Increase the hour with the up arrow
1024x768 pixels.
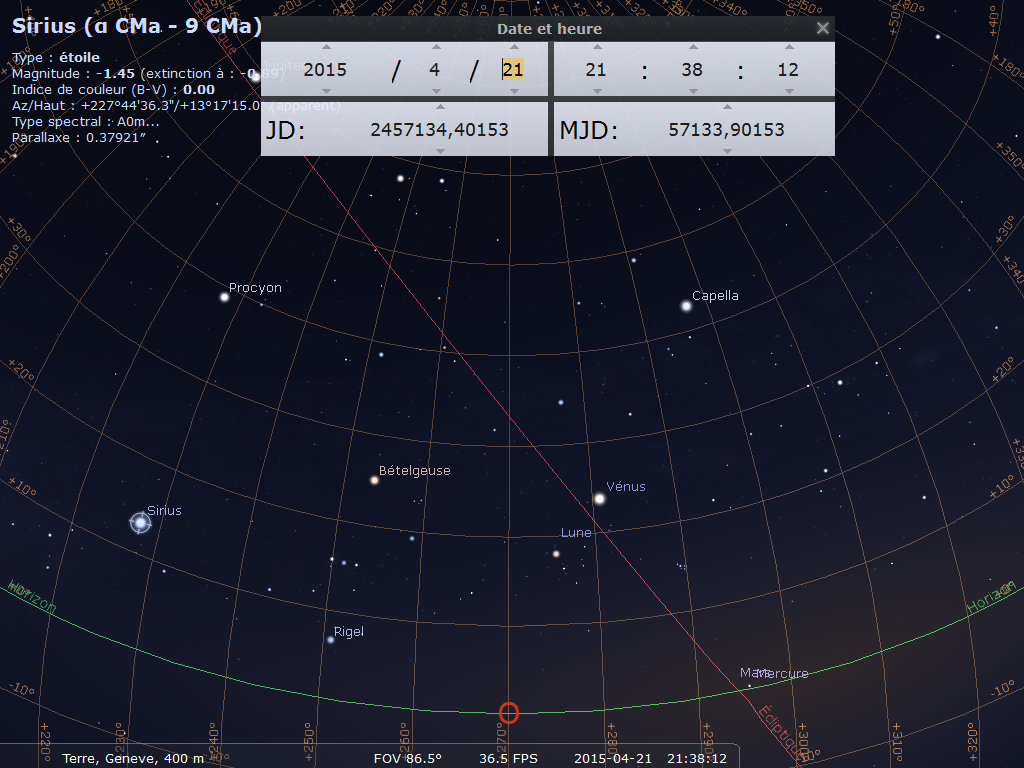coord(596,47)
